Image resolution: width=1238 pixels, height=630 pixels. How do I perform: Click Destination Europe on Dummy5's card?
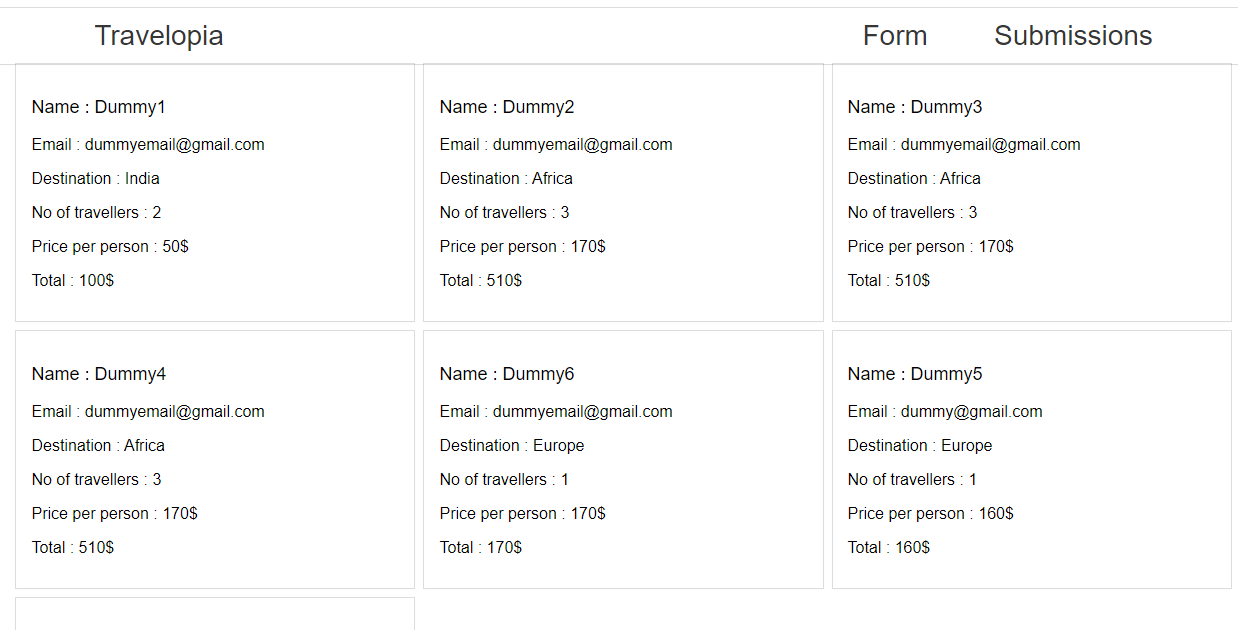click(x=920, y=445)
